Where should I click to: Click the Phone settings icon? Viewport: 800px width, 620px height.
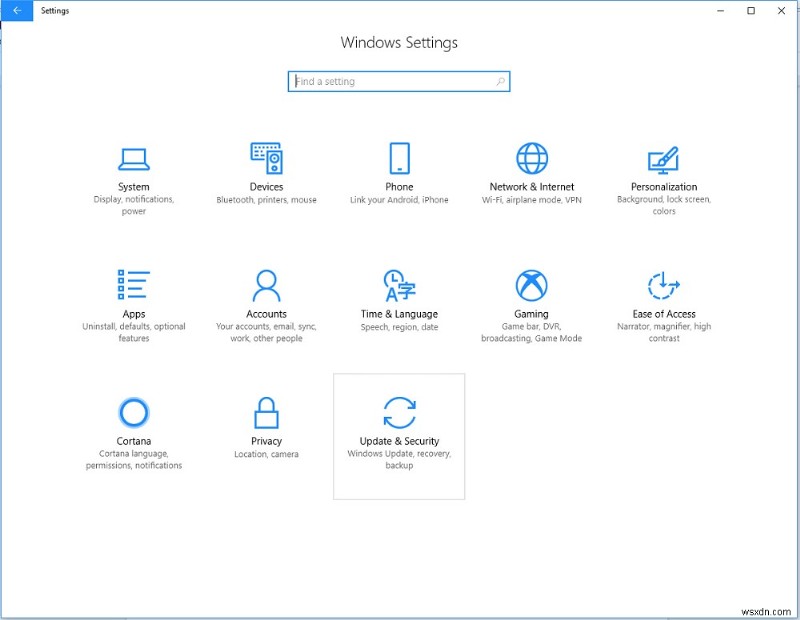pyautogui.click(x=399, y=158)
